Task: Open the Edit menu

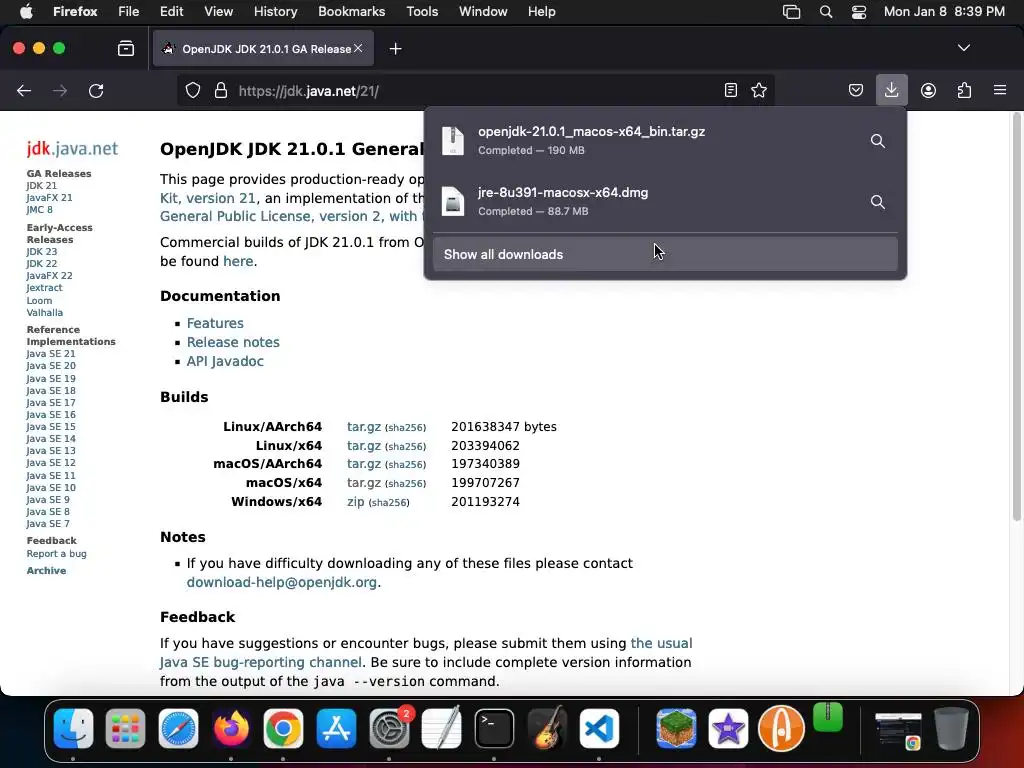Action: click(x=172, y=12)
